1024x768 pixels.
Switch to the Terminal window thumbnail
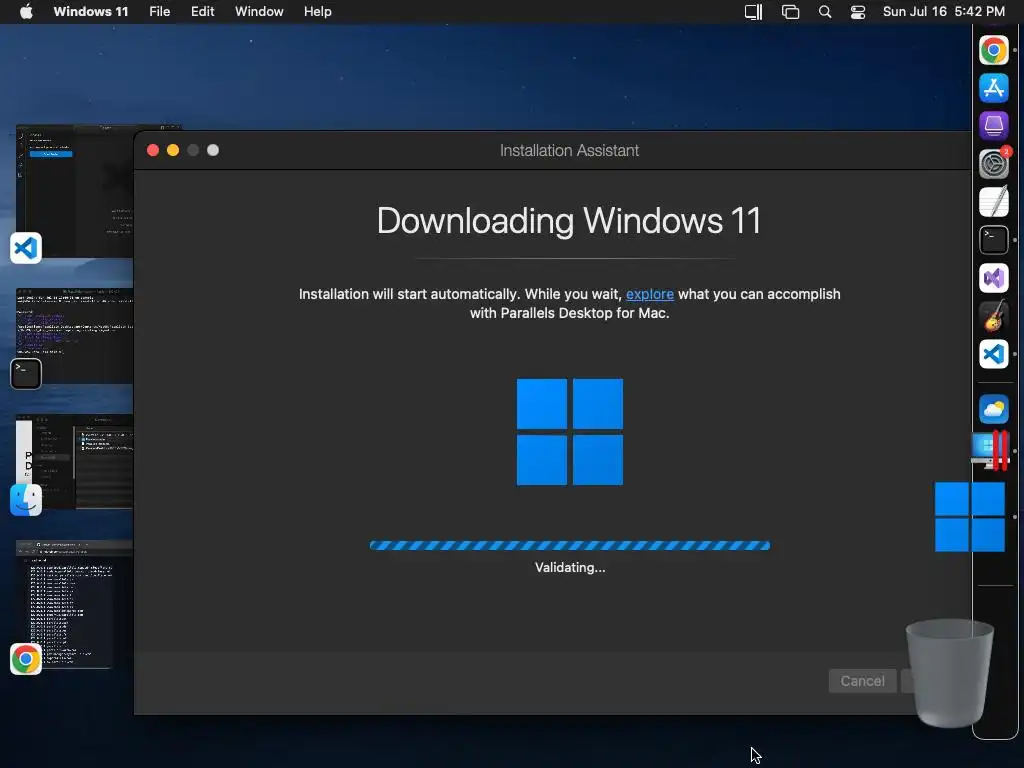pos(74,336)
